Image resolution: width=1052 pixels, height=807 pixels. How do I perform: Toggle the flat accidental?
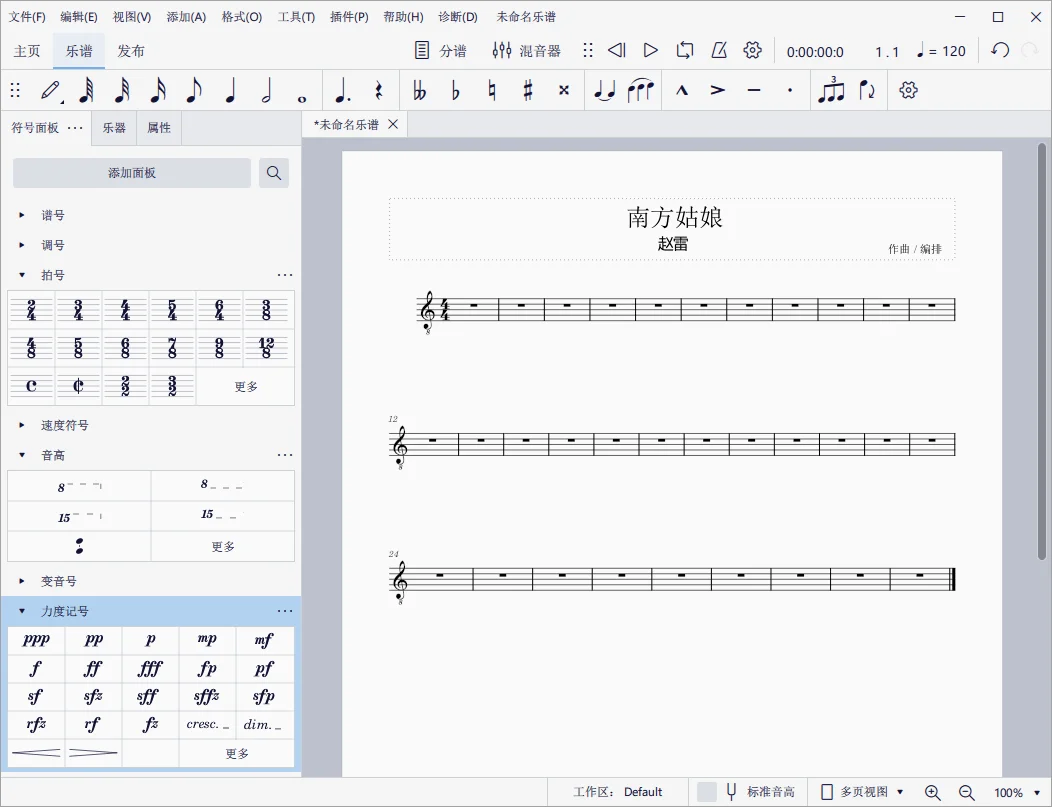point(456,90)
